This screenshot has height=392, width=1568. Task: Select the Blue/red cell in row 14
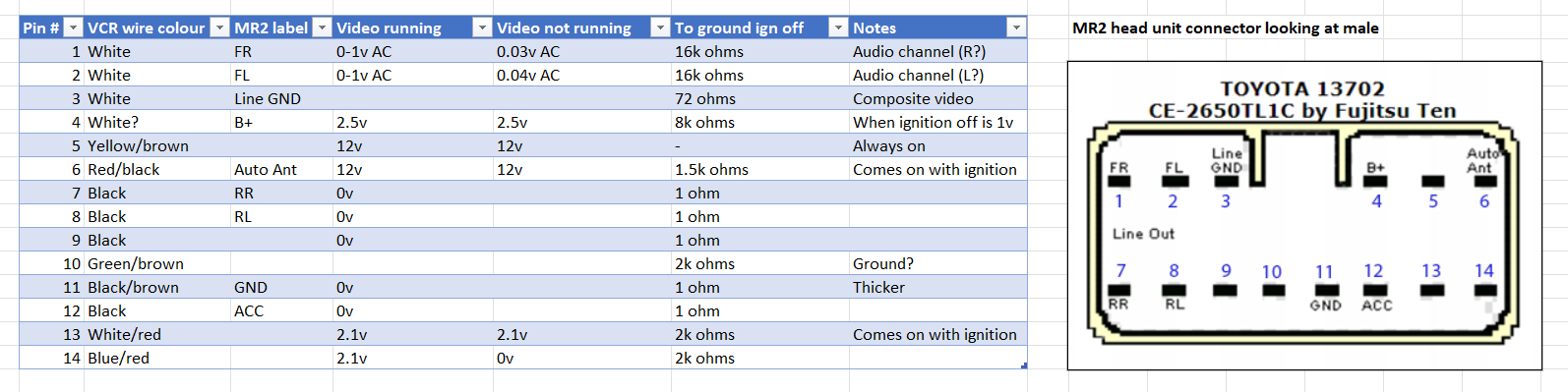click(x=157, y=358)
